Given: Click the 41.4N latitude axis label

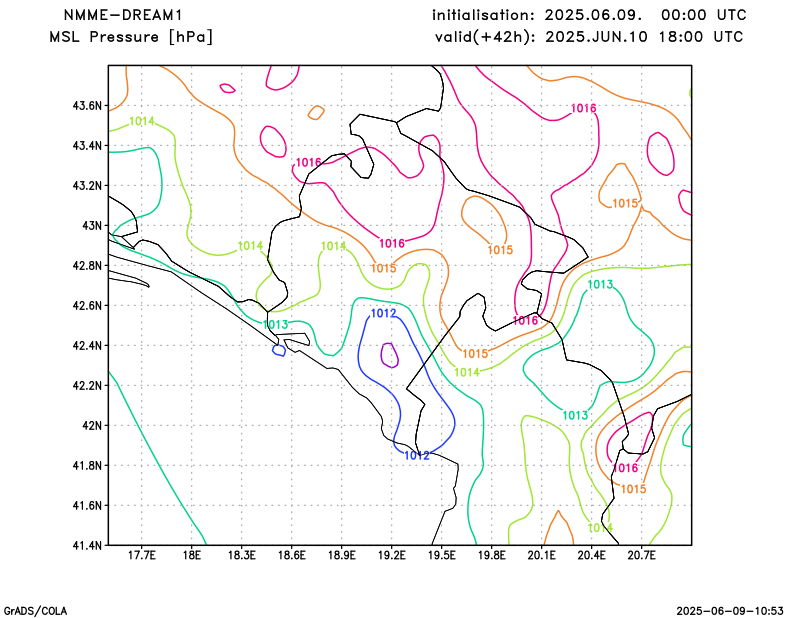Looking at the screenshot, I should [x=87, y=546].
